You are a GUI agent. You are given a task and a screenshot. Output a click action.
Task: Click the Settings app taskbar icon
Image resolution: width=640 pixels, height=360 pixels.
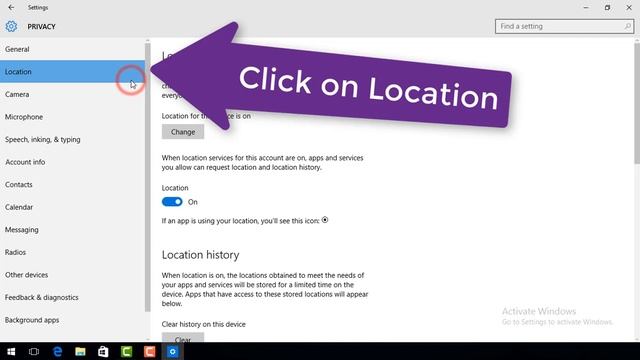tap(172, 351)
